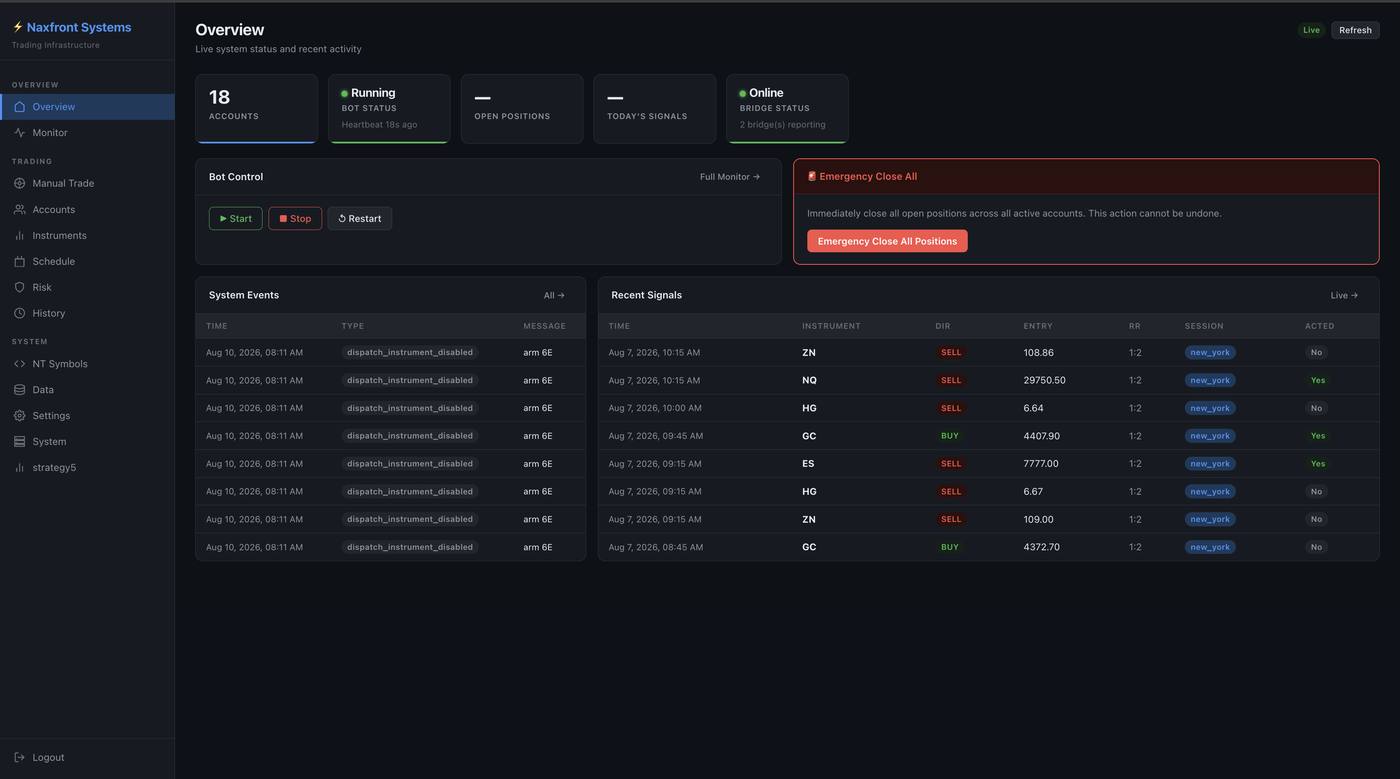
Task: Click the Heartbeat 18s ago text
Action: tap(379, 125)
